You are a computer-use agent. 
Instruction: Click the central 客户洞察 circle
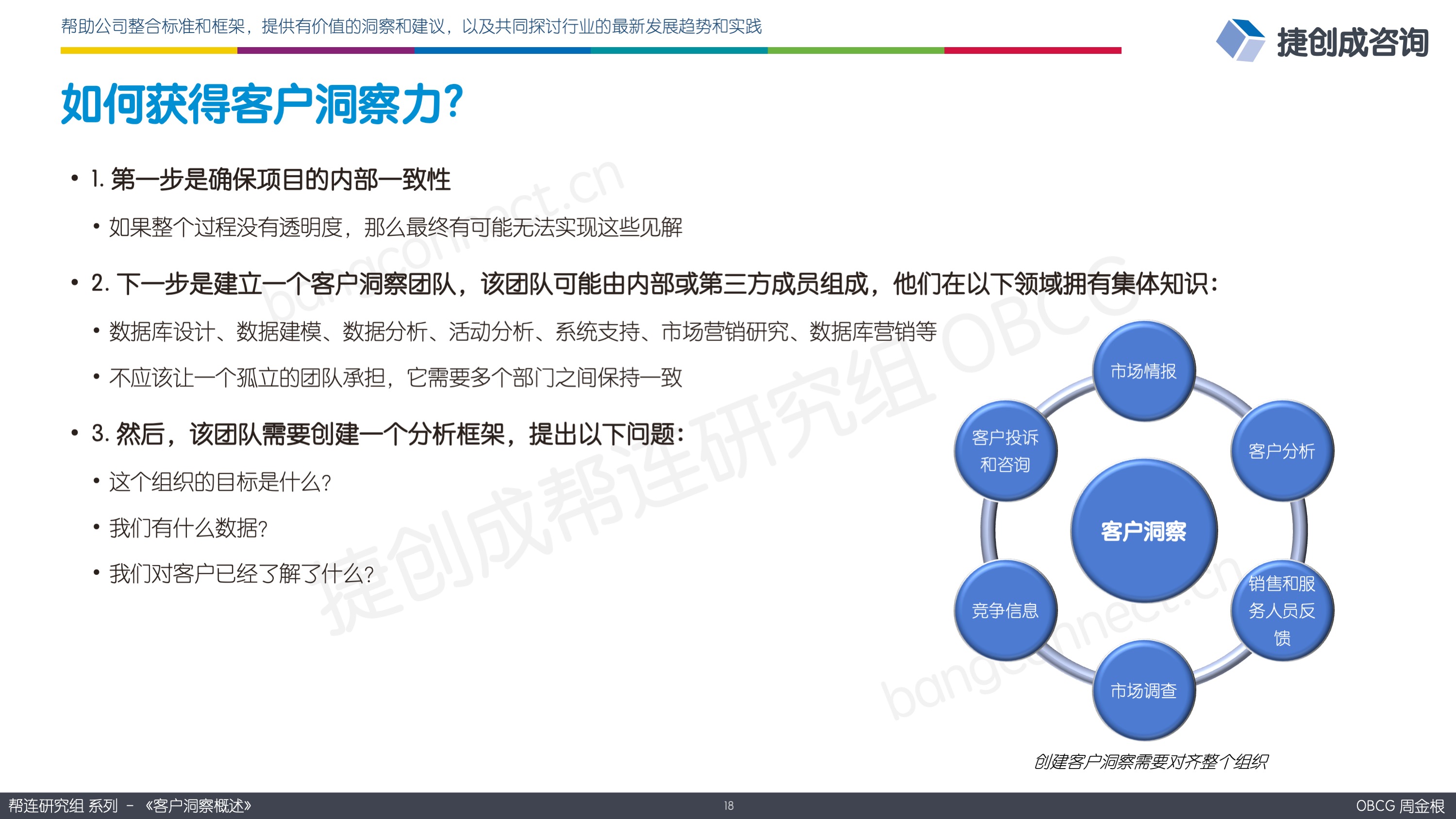click(1143, 531)
